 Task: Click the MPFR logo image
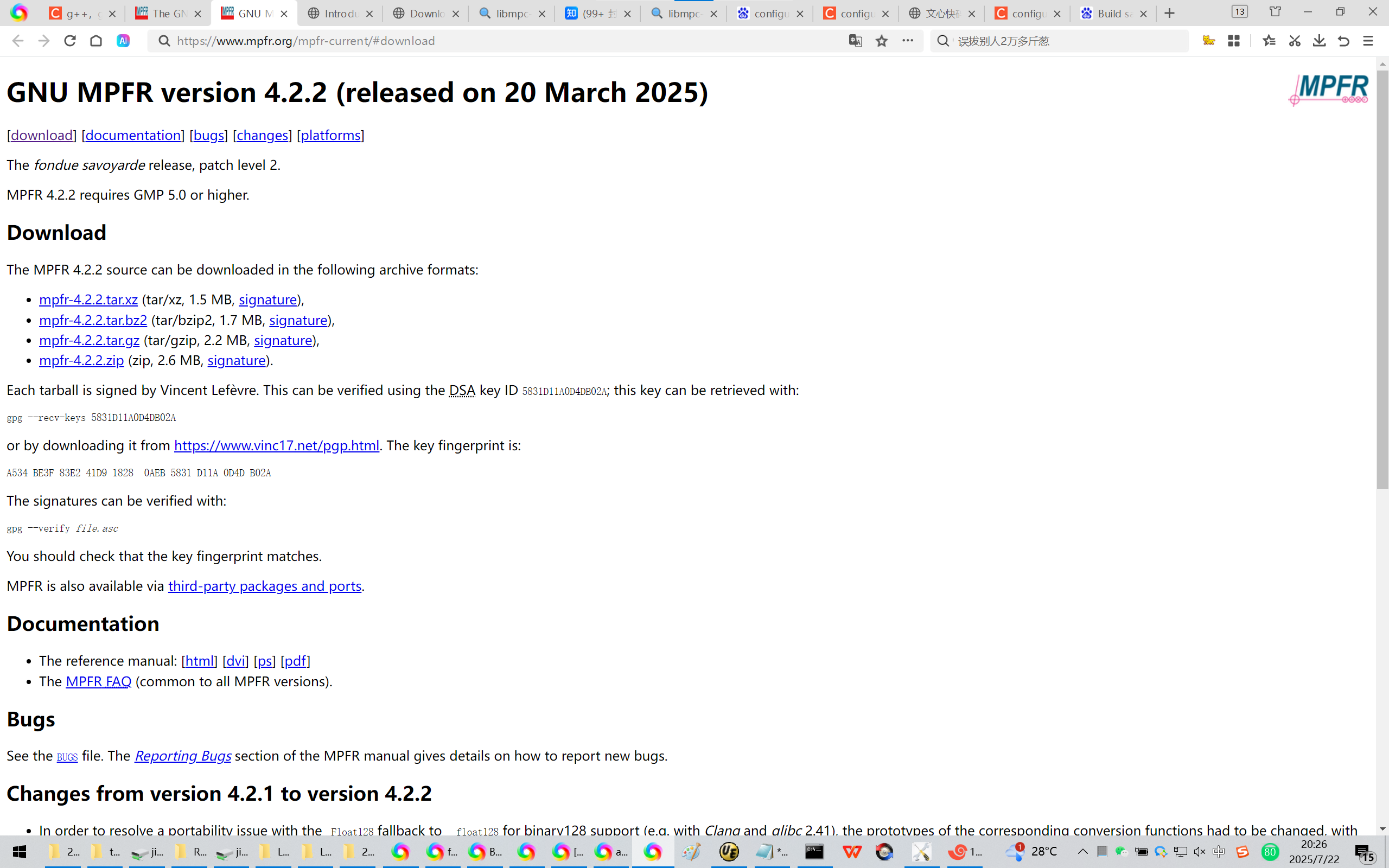[x=1329, y=90]
